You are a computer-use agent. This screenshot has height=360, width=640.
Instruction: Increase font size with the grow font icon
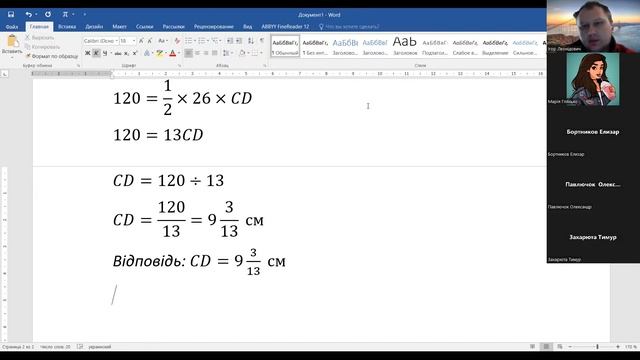click(141, 41)
